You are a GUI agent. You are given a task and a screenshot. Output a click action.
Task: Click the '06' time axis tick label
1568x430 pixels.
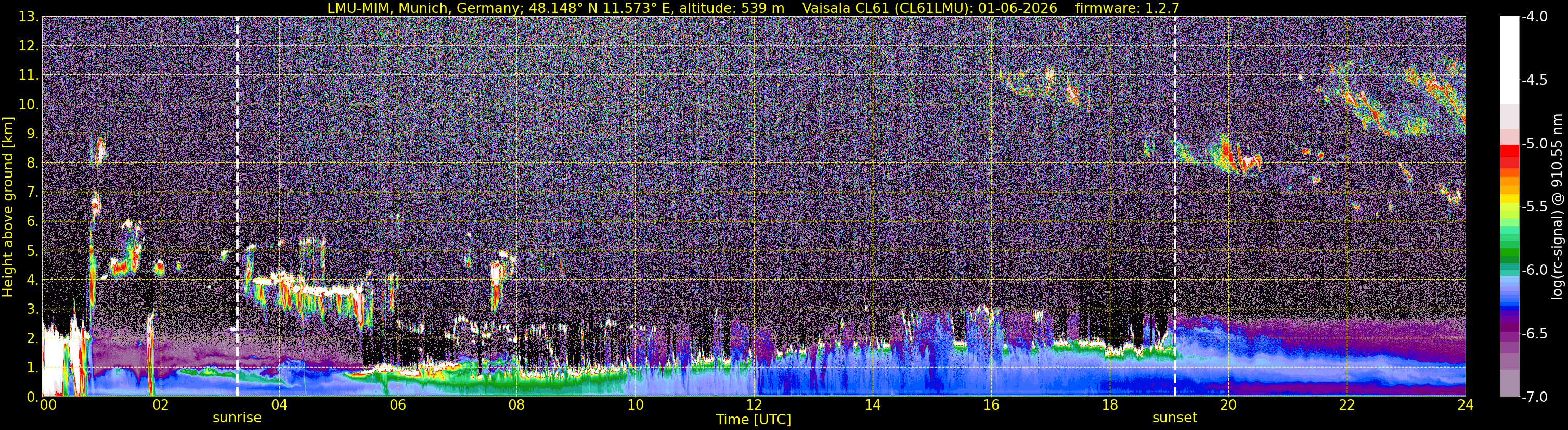(397, 405)
